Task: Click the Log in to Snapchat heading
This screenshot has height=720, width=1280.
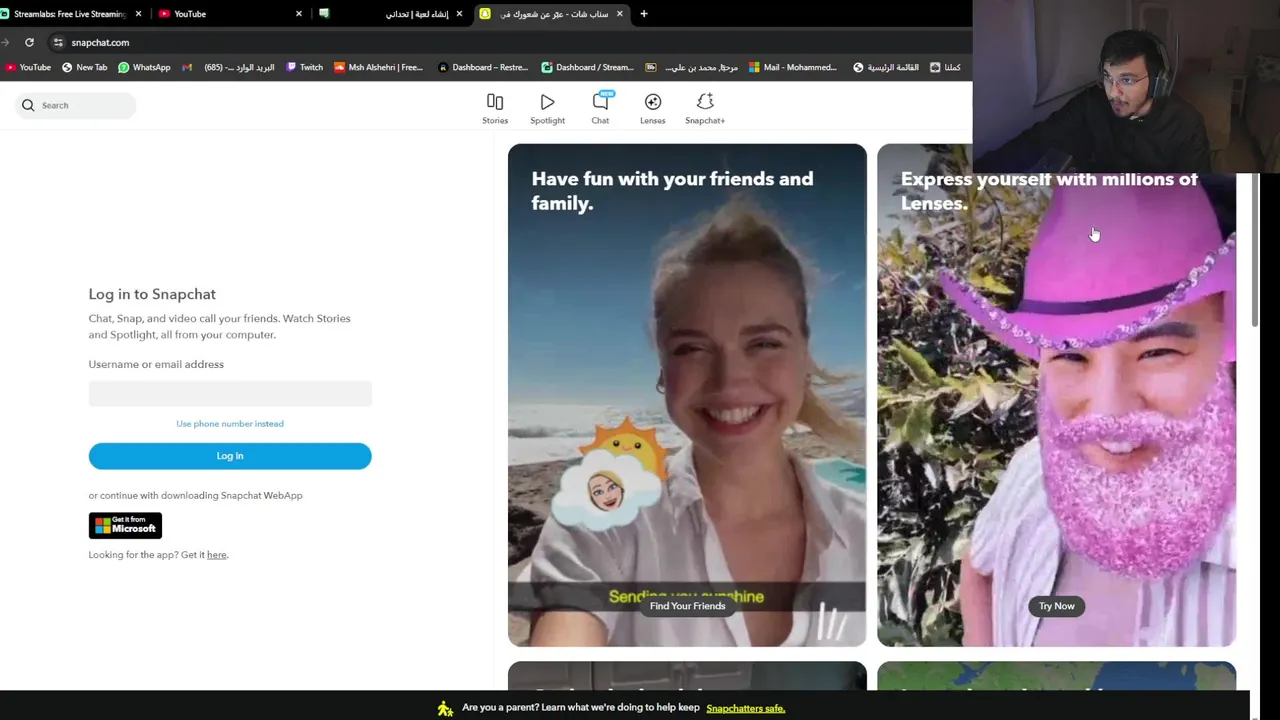Action: [x=152, y=294]
